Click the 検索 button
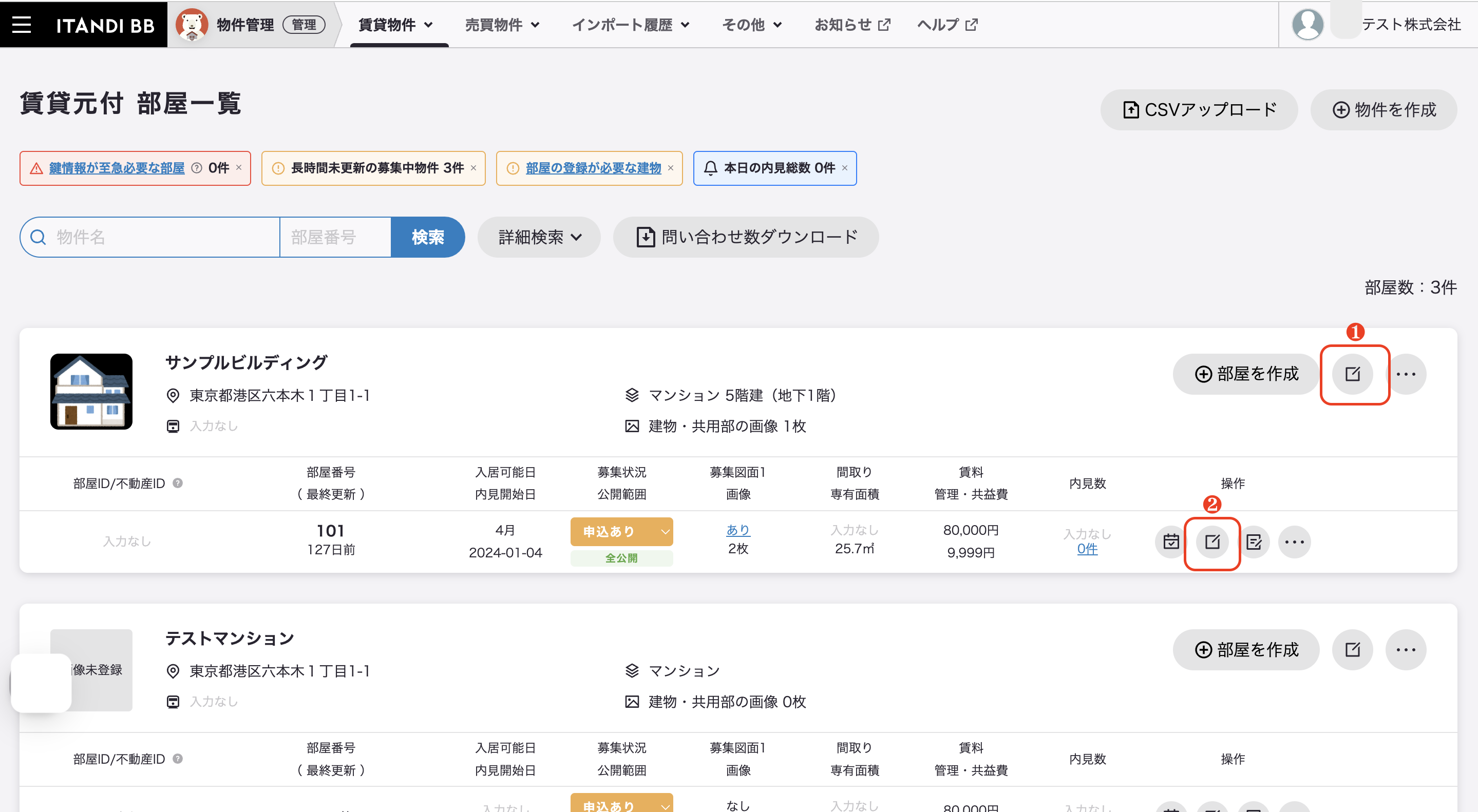The height and width of the screenshot is (812, 1478). click(427, 237)
